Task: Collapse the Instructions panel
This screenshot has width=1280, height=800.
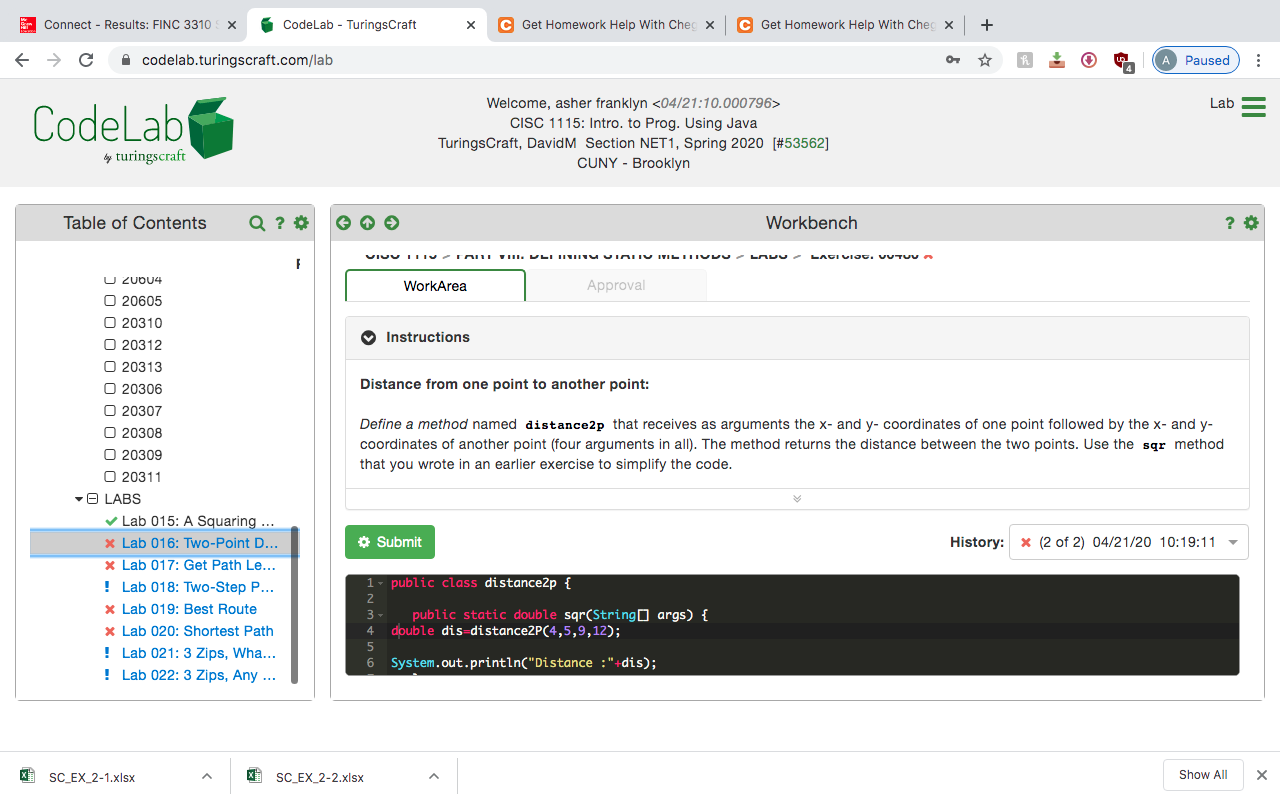Action: [x=369, y=337]
